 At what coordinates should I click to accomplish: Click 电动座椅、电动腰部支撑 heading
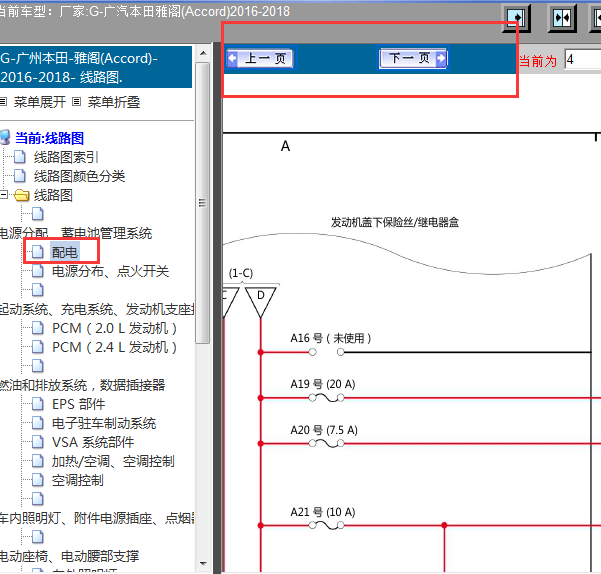(69, 556)
